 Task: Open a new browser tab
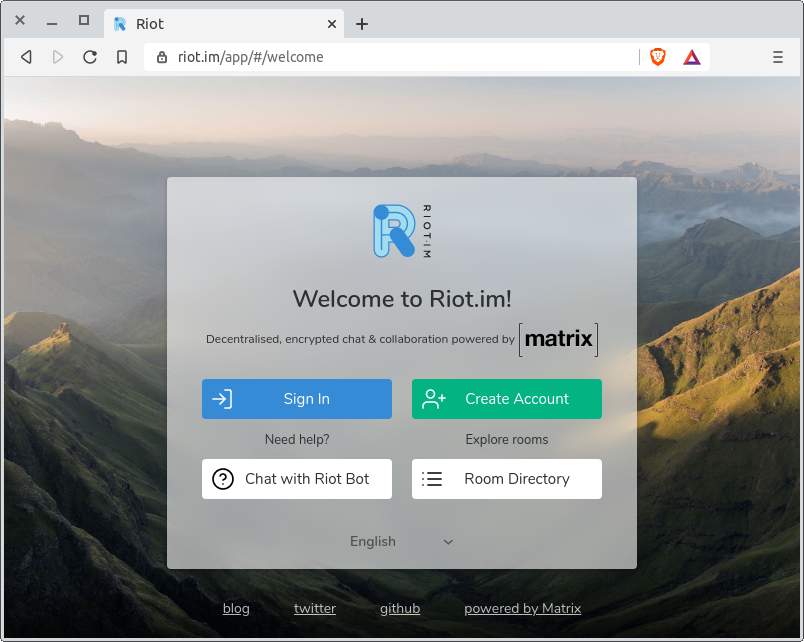[x=362, y=24]
